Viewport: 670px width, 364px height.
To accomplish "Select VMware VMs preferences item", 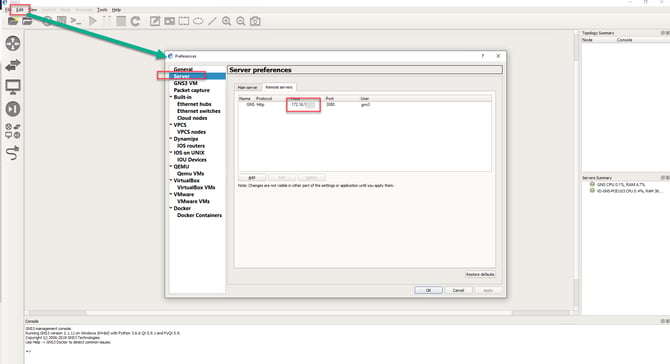I will coord(193,201).
